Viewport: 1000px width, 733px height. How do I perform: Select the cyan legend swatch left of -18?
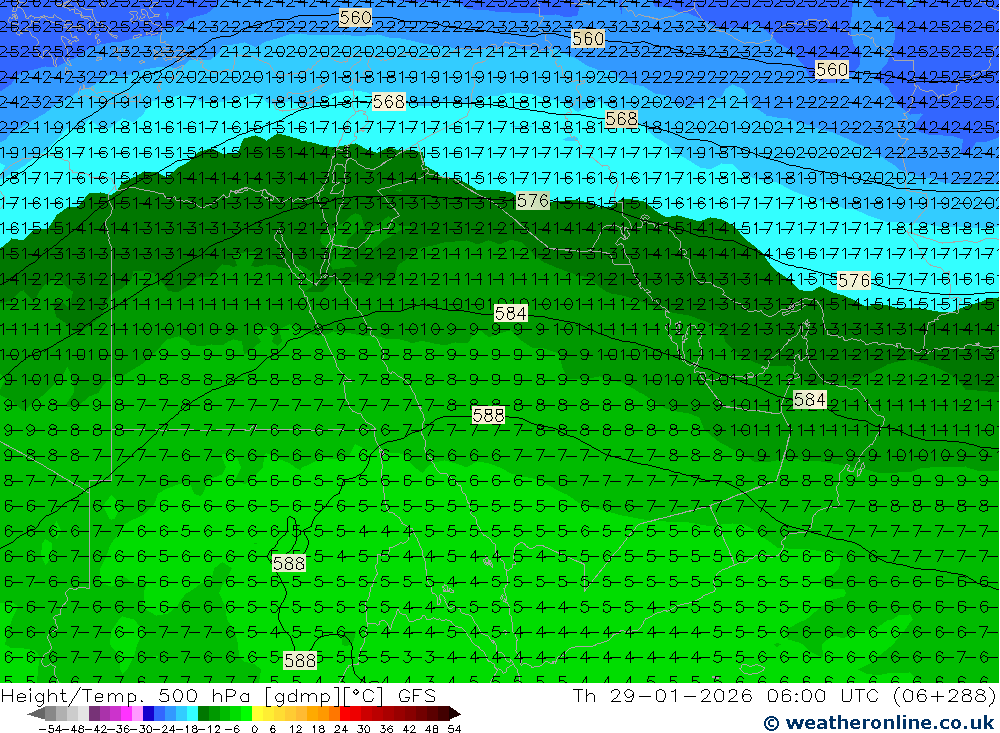point(192,713)
